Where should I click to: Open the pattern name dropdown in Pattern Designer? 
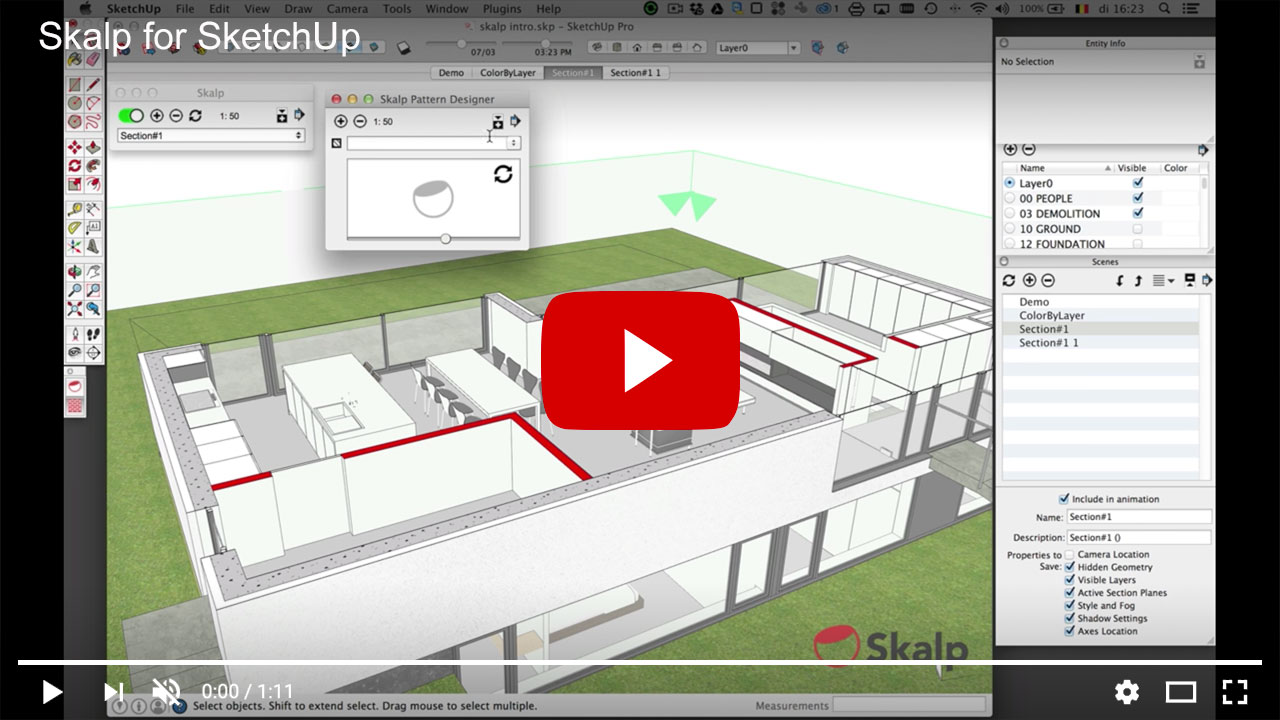tap(513, 143)
